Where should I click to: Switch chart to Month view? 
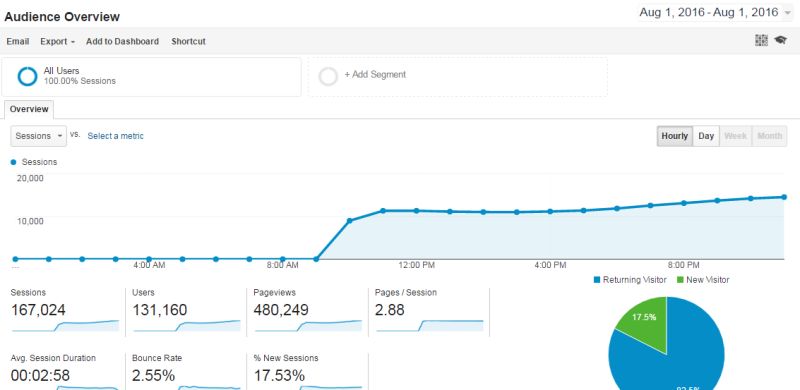tap(769, 136)
